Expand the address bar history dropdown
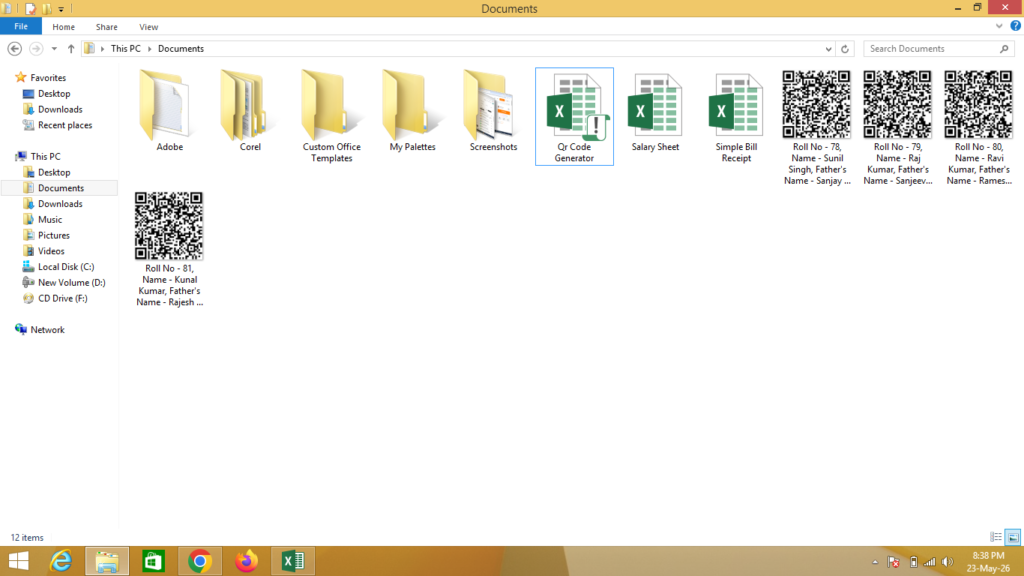The image size is (1024, 576). [x=828, y=49]
